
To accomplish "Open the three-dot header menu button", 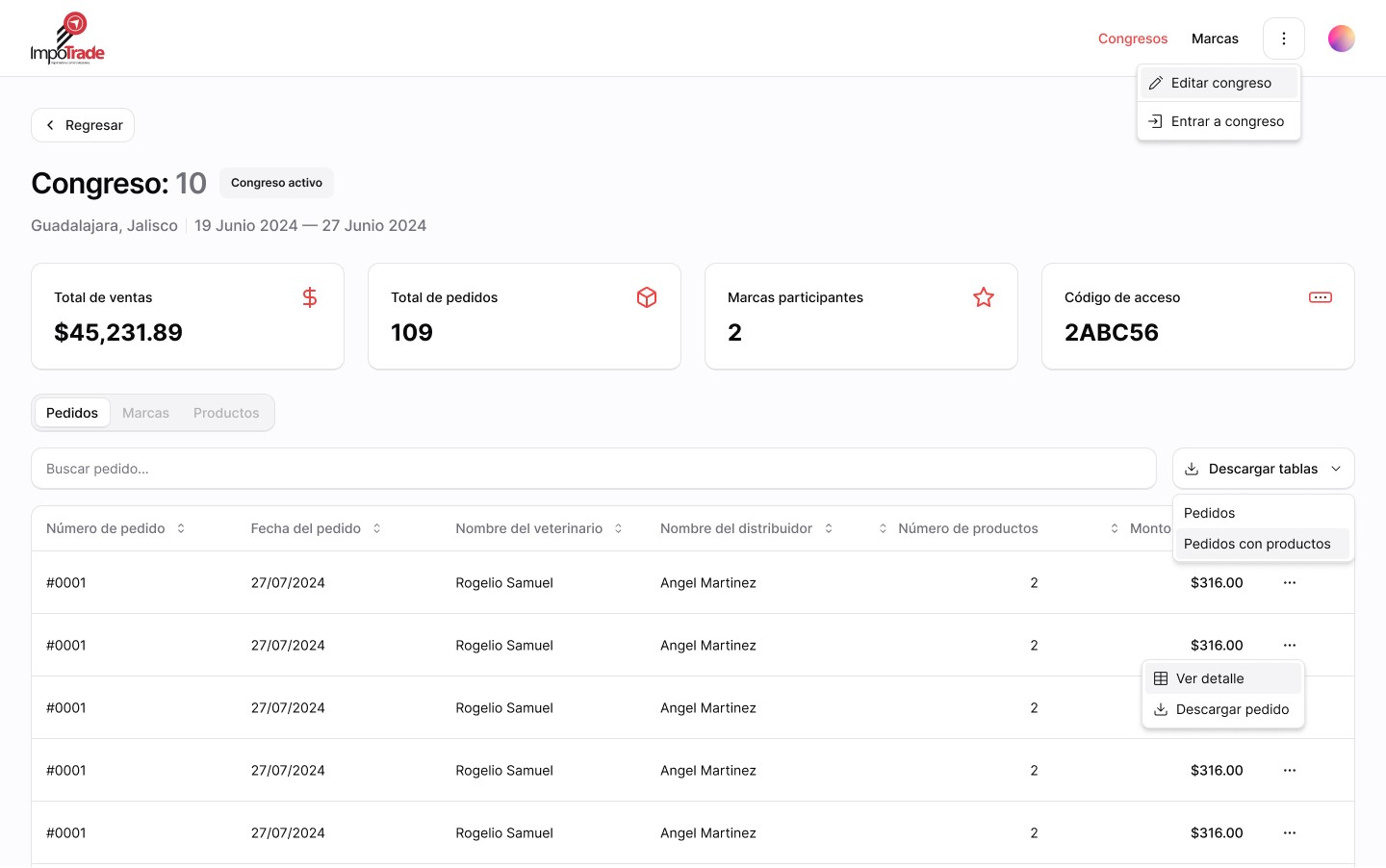I will click(x=1283, y=38).
